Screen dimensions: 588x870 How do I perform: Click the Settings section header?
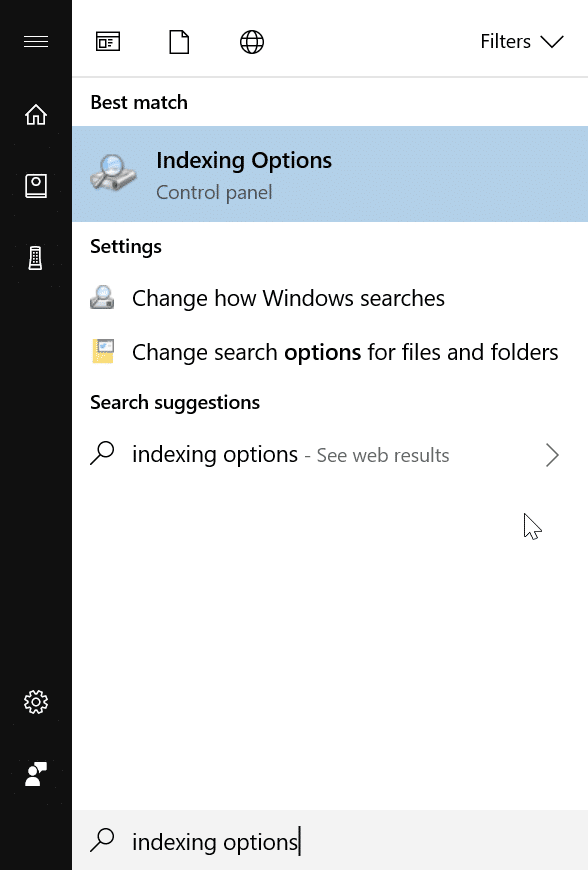[x=126, y=245]
